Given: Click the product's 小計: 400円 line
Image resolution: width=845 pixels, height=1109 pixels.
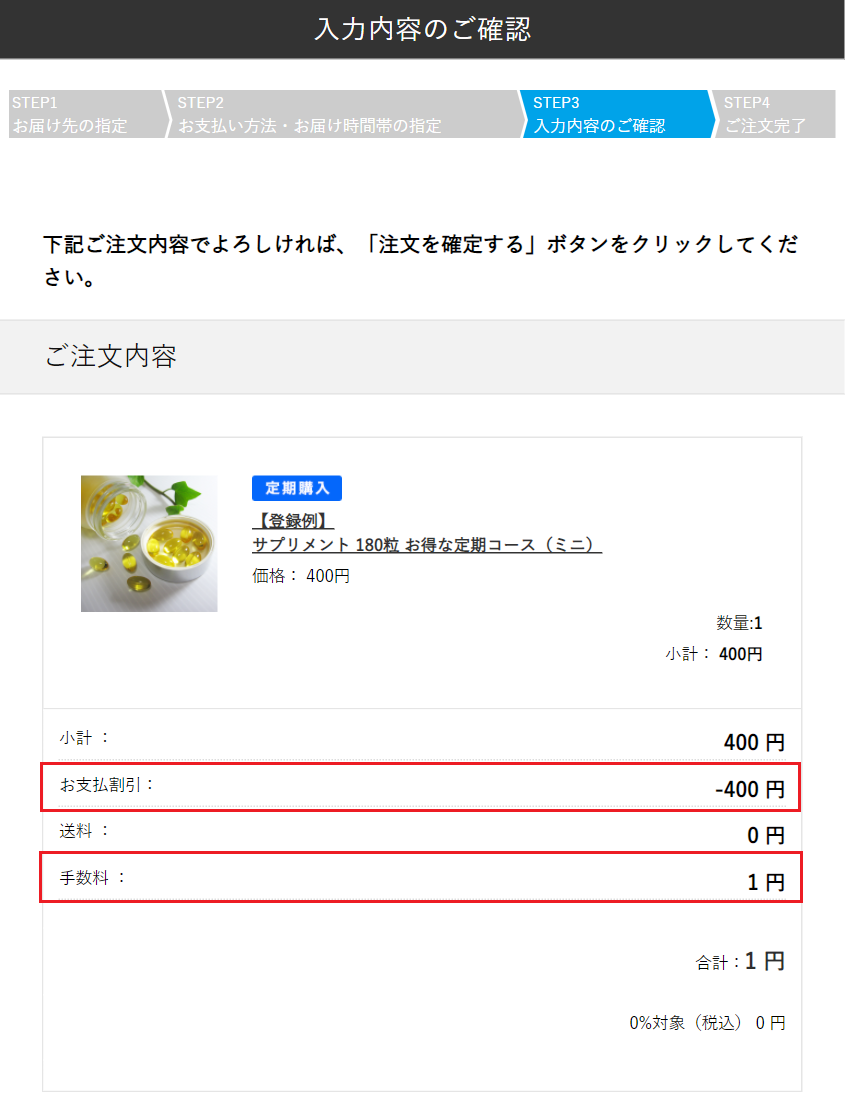Looking at the screenshot, I should (714, 654).
